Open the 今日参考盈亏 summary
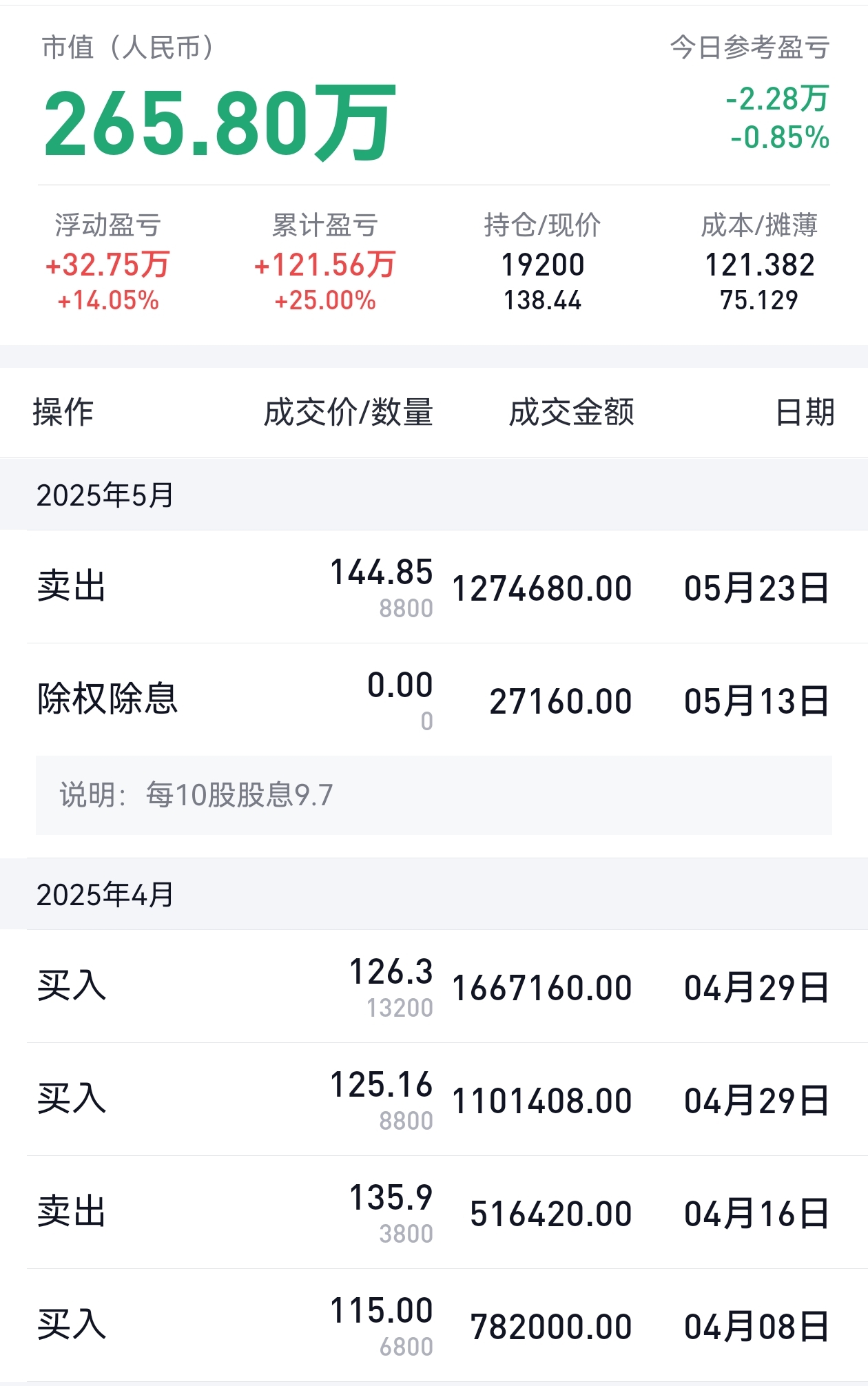Image resolution: width=868 pixels, height=1386 pixels. pos(750,48)
